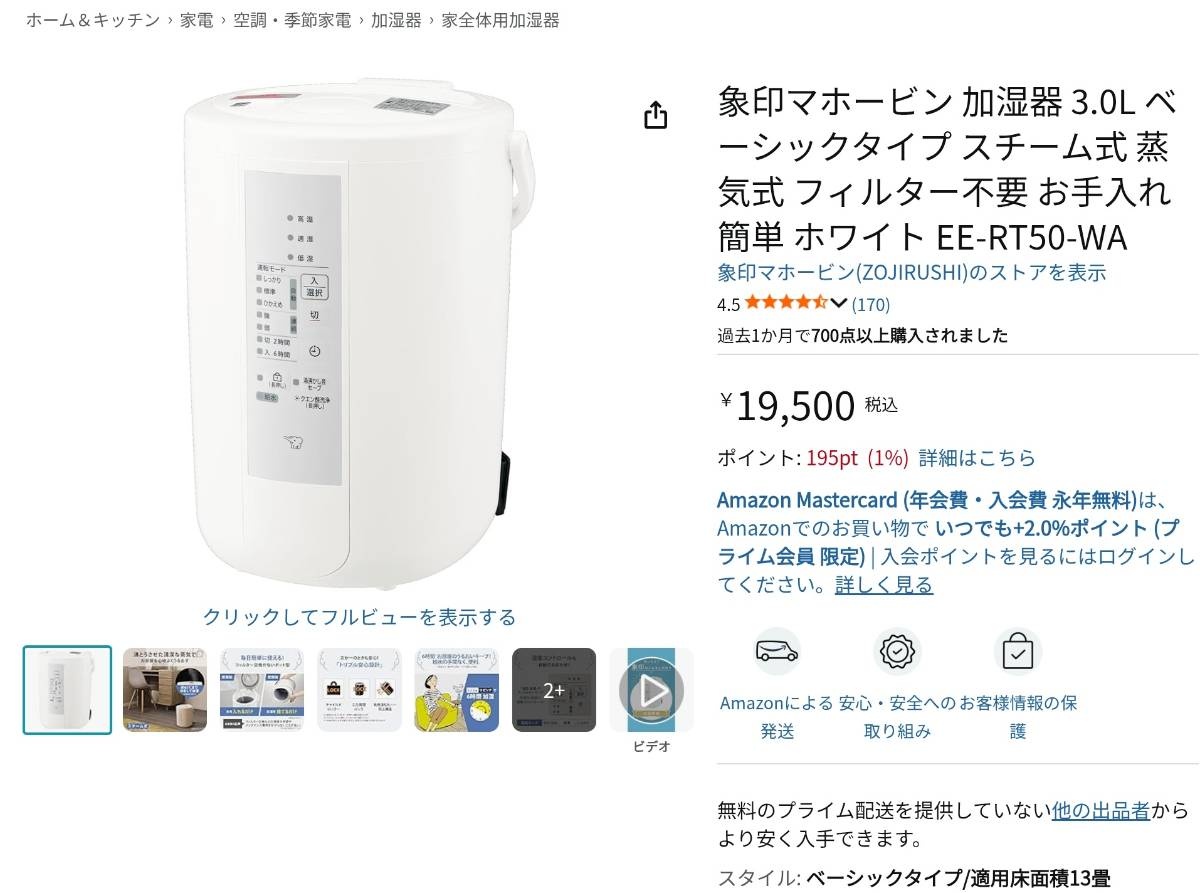Visit the 象印マホービン(ZOJIRUSHI) store link
This screenshot has height=893, width=1200.
pyautogui.click(x=912, y=272)
